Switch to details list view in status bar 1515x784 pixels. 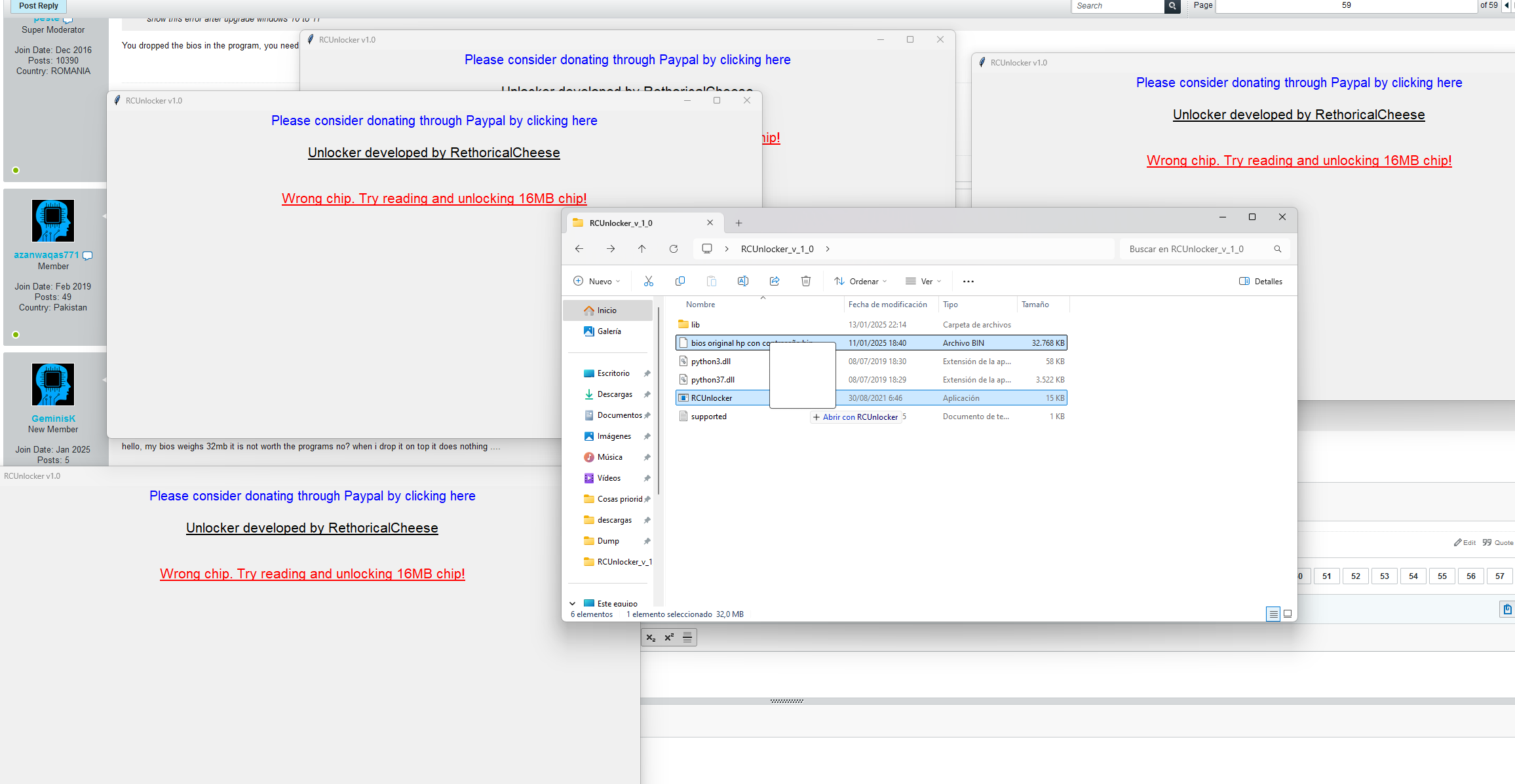[x=1273, y=614]
